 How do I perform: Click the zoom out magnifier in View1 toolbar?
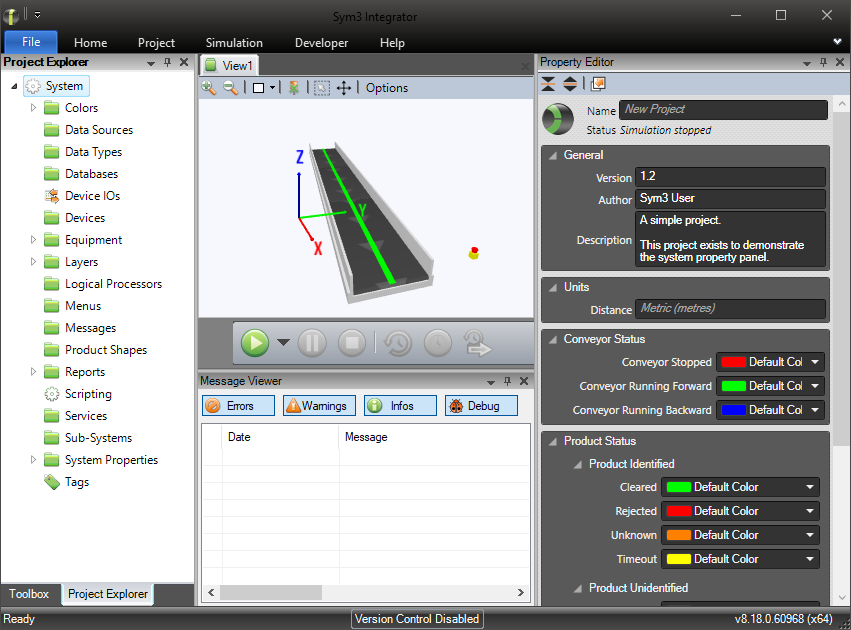coord(231,87)
